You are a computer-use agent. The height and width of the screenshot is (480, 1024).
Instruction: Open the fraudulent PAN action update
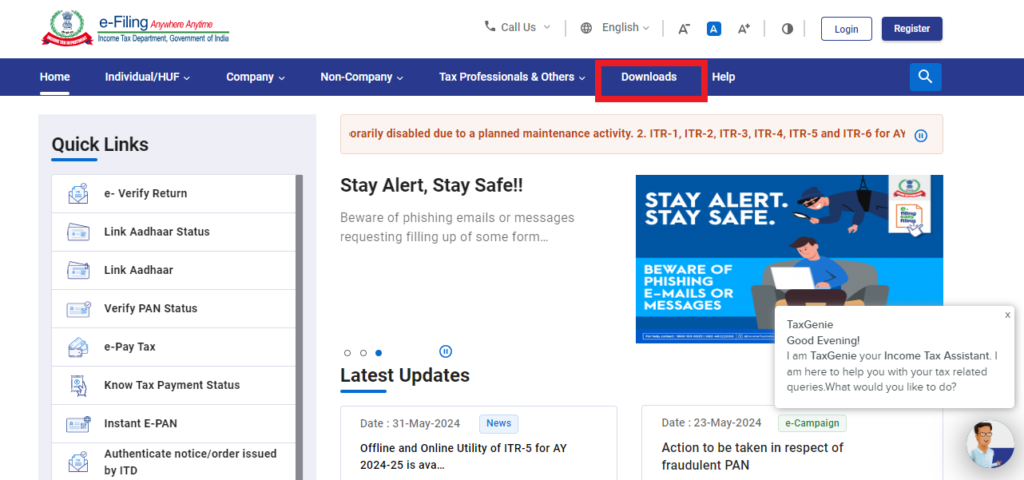(752, 456)
